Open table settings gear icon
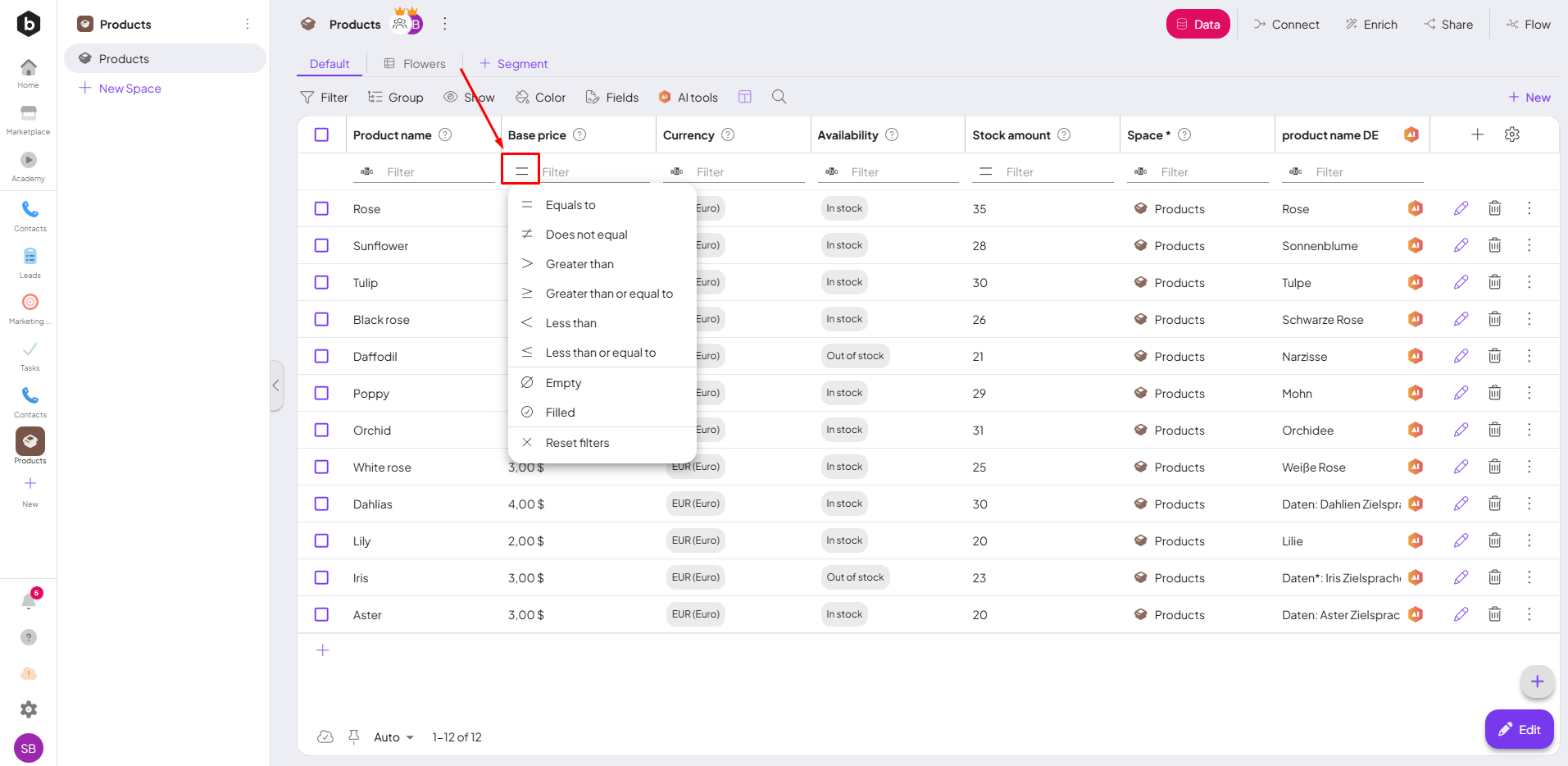 [1511, 135]
